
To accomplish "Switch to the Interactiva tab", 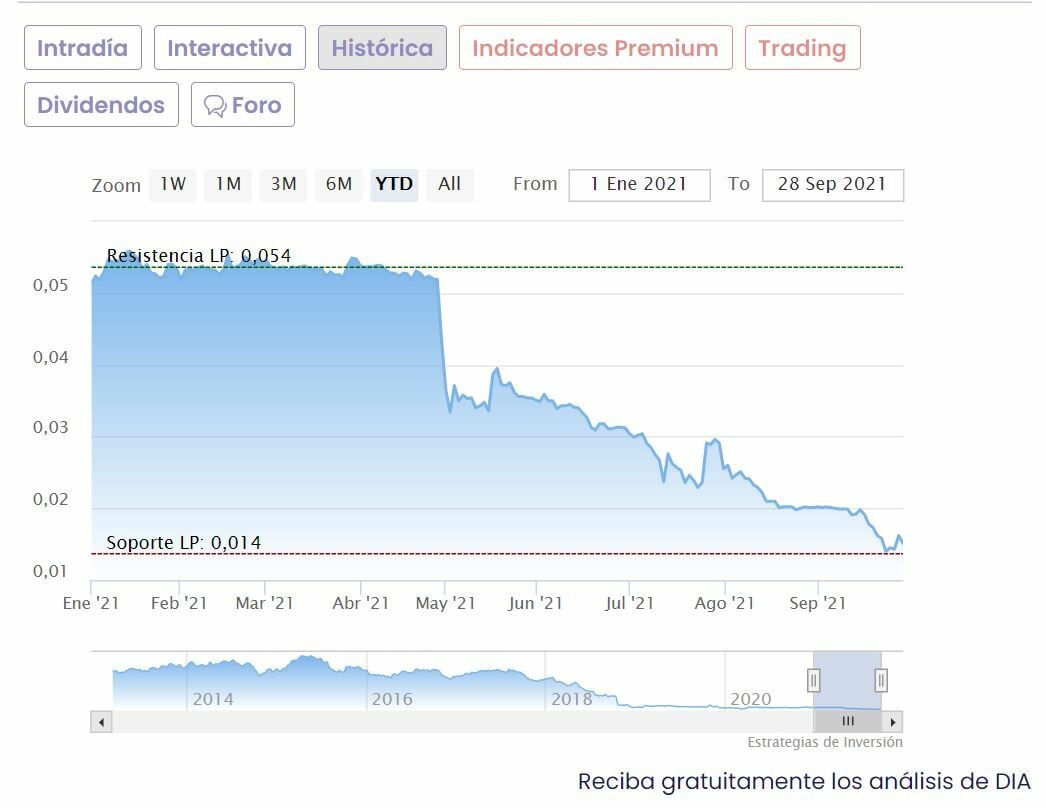I will 230,48.
